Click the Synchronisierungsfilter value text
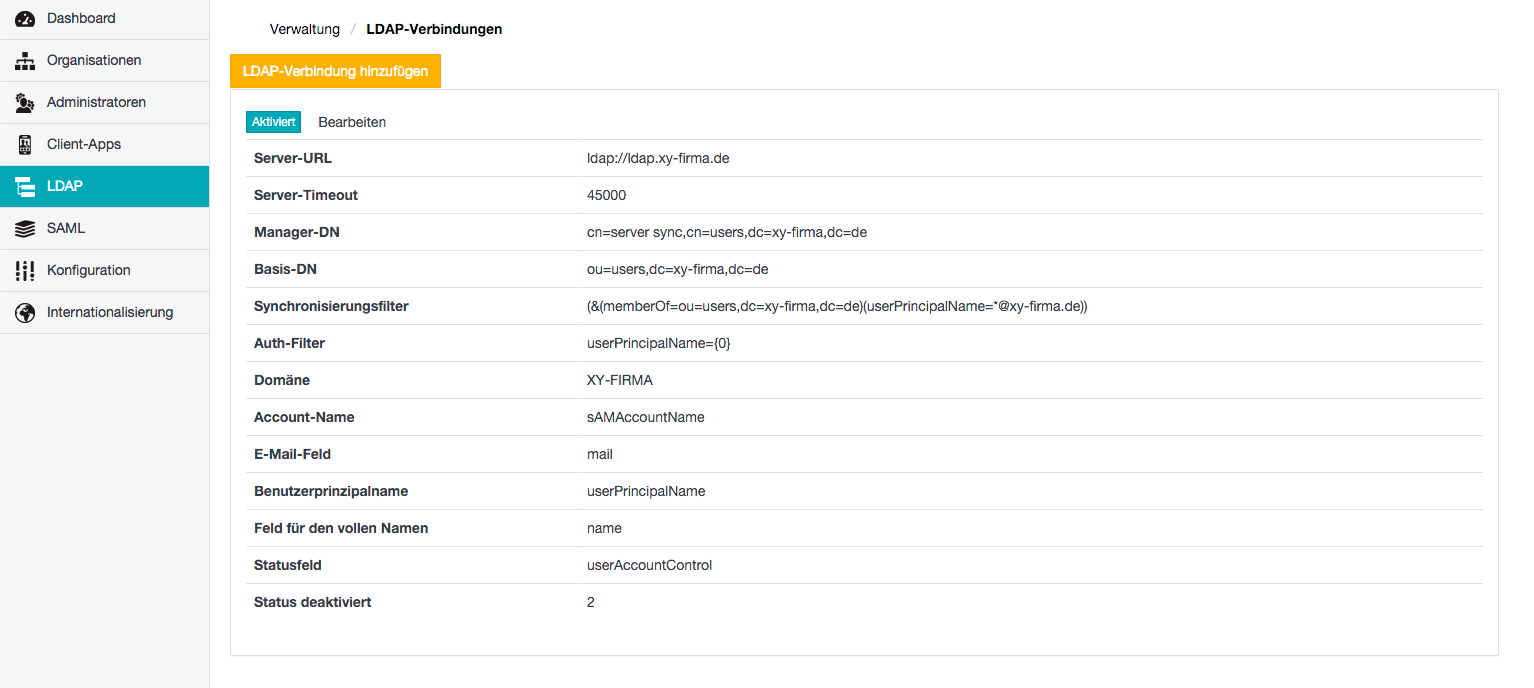Image resolution: width=1534 pixels, height=688 pixels. [x=837, y=306]
